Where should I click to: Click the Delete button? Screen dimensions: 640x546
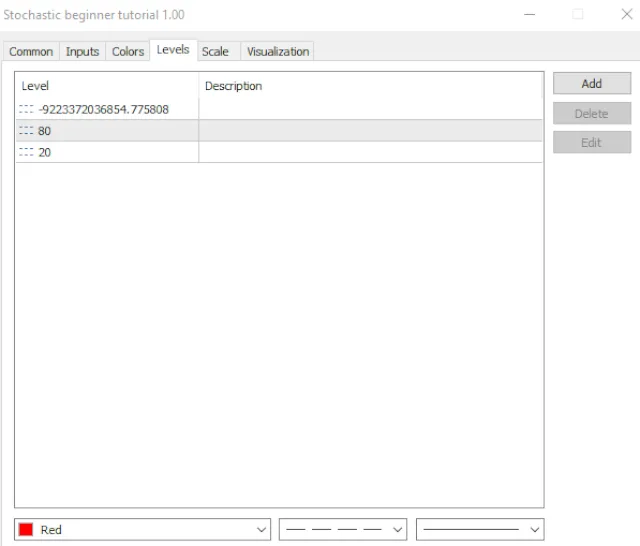(591, 114)
